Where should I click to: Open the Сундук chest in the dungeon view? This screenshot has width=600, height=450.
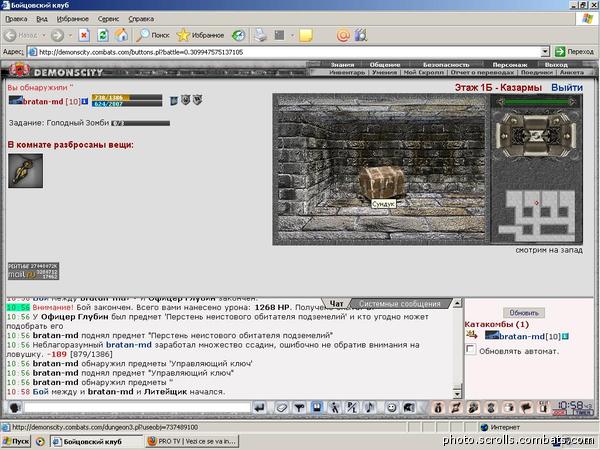[381, 183]
